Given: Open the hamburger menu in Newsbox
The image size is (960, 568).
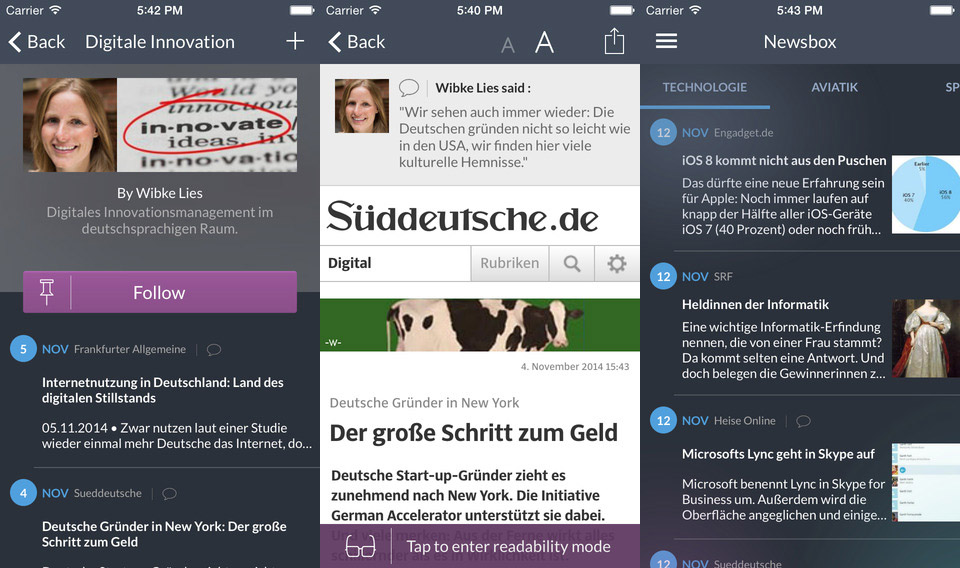Looking at the screenshot, I should point(666,41).
